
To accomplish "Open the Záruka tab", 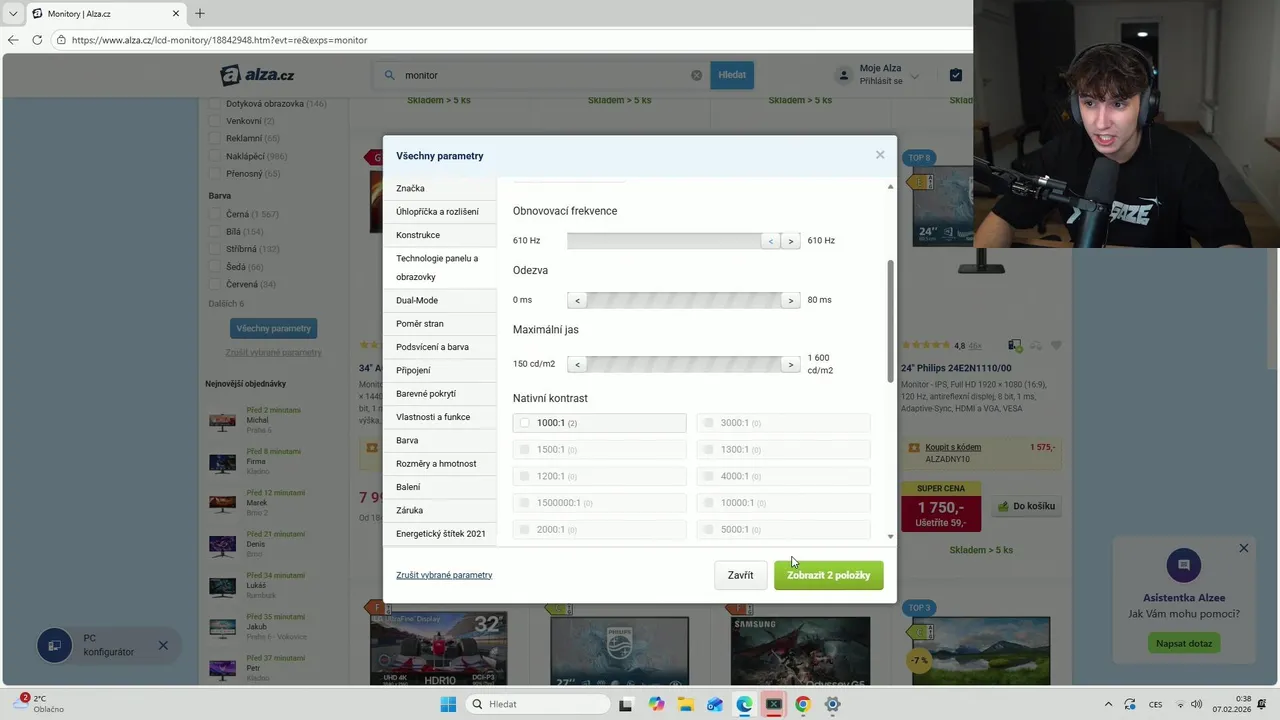I will pos(439,510).
